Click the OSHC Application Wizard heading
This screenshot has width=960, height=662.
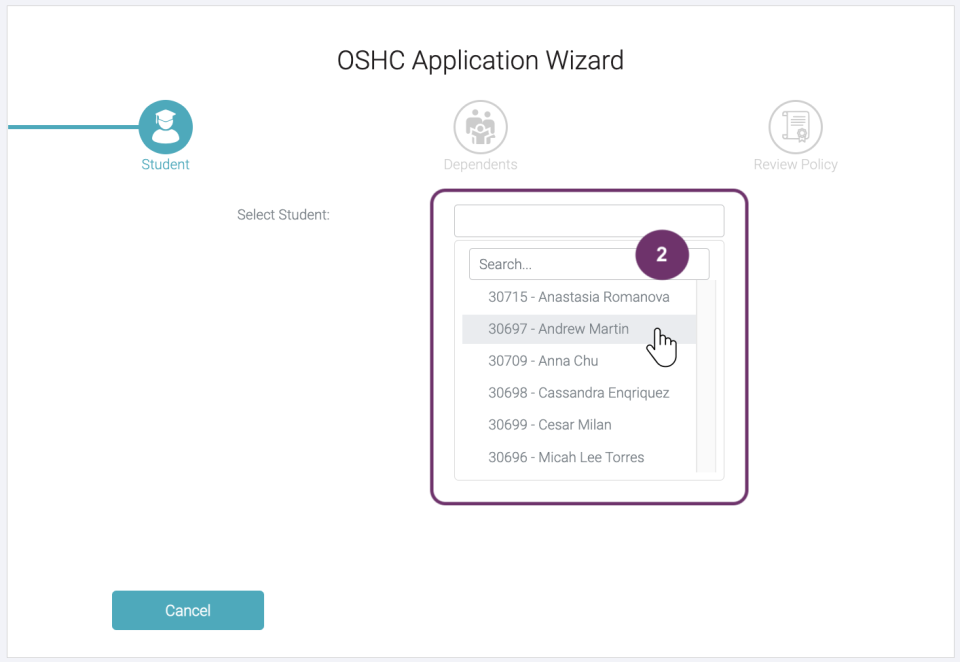[x=480, y=60]
